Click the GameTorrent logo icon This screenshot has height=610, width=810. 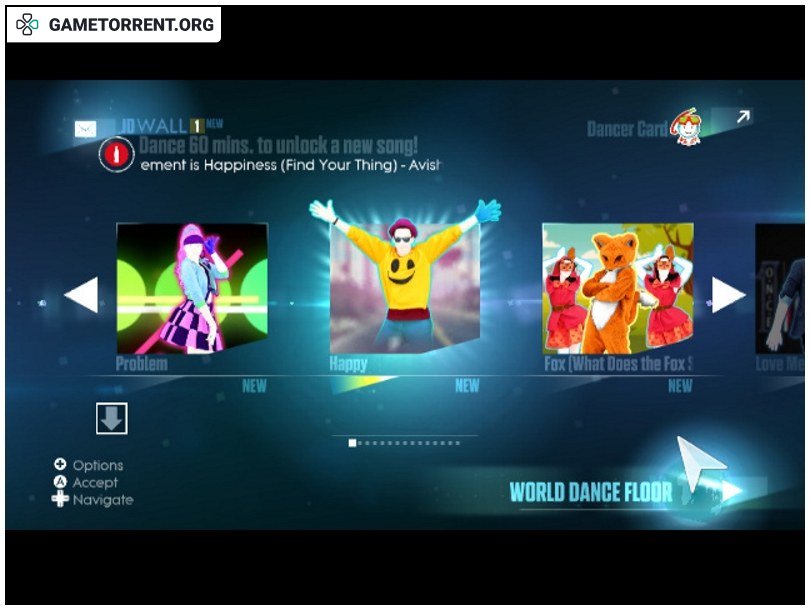pyautogui.click(x=27, y=24)
